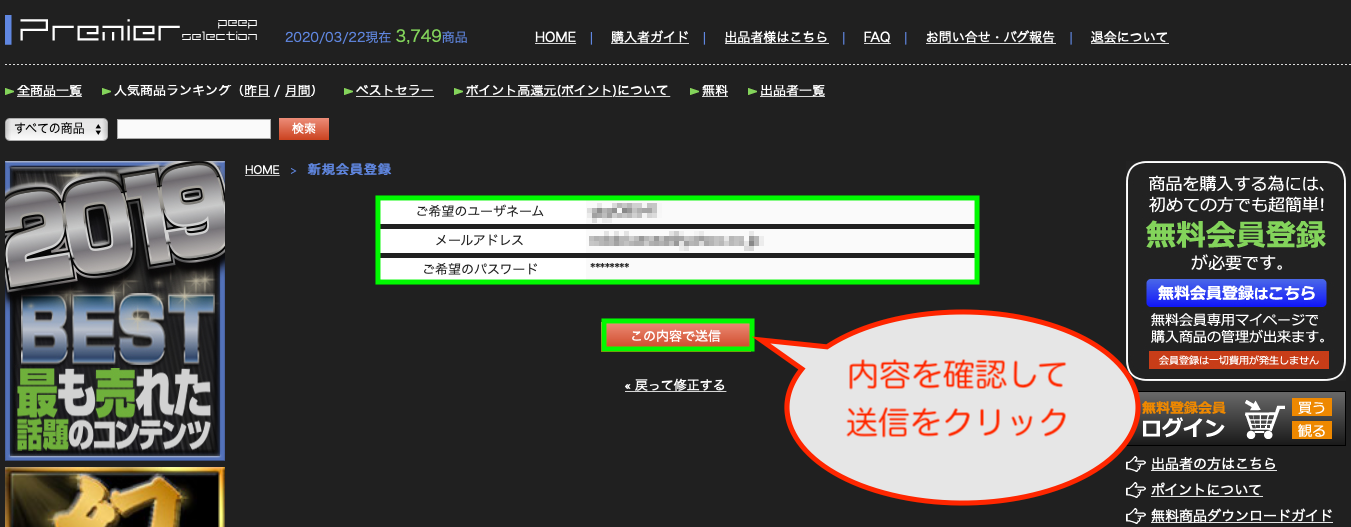Click the 観る button beside the cart

(x=1311, y=431)
